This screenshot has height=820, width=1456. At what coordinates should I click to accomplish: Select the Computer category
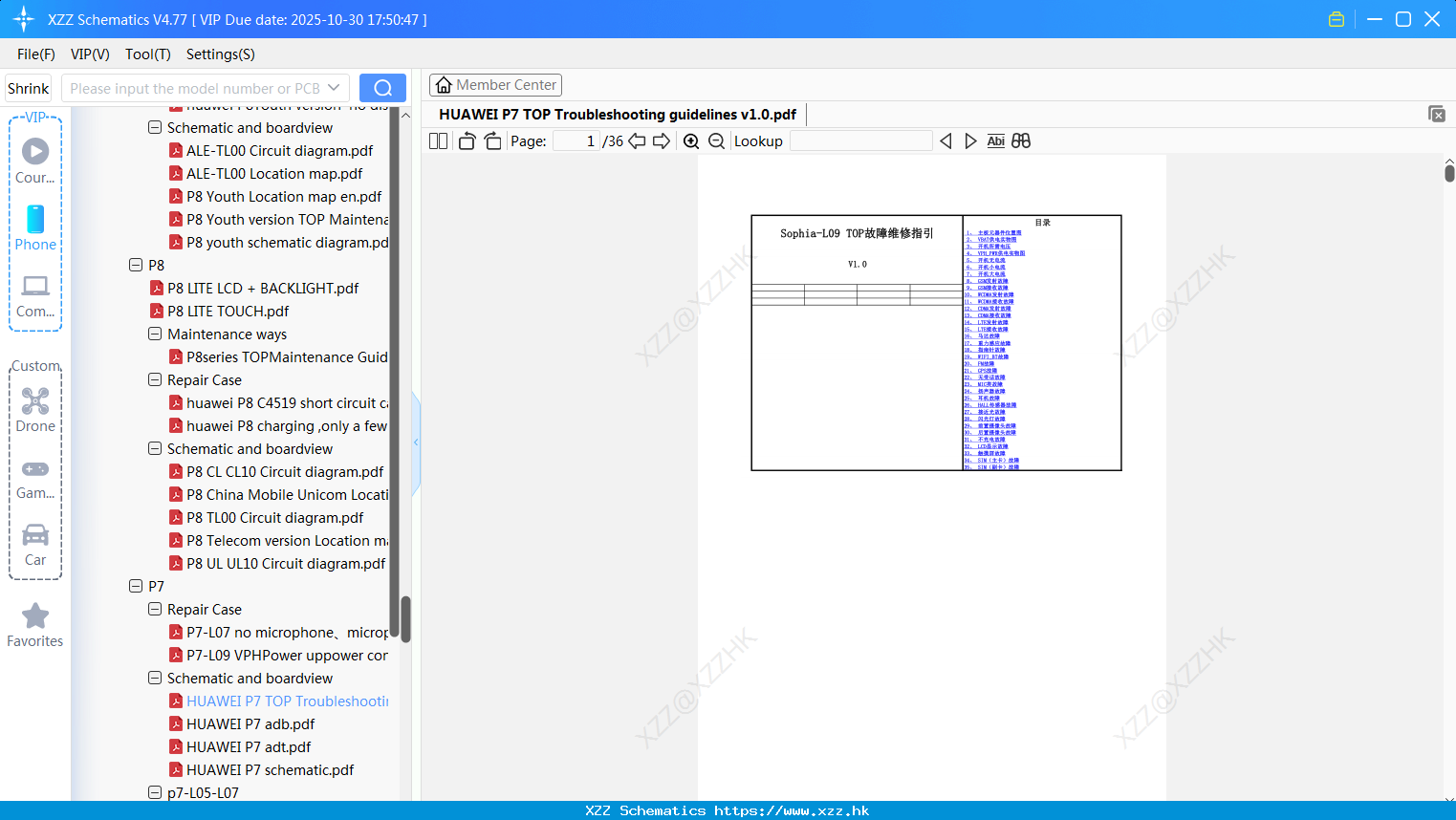click(x=35, y=295)
